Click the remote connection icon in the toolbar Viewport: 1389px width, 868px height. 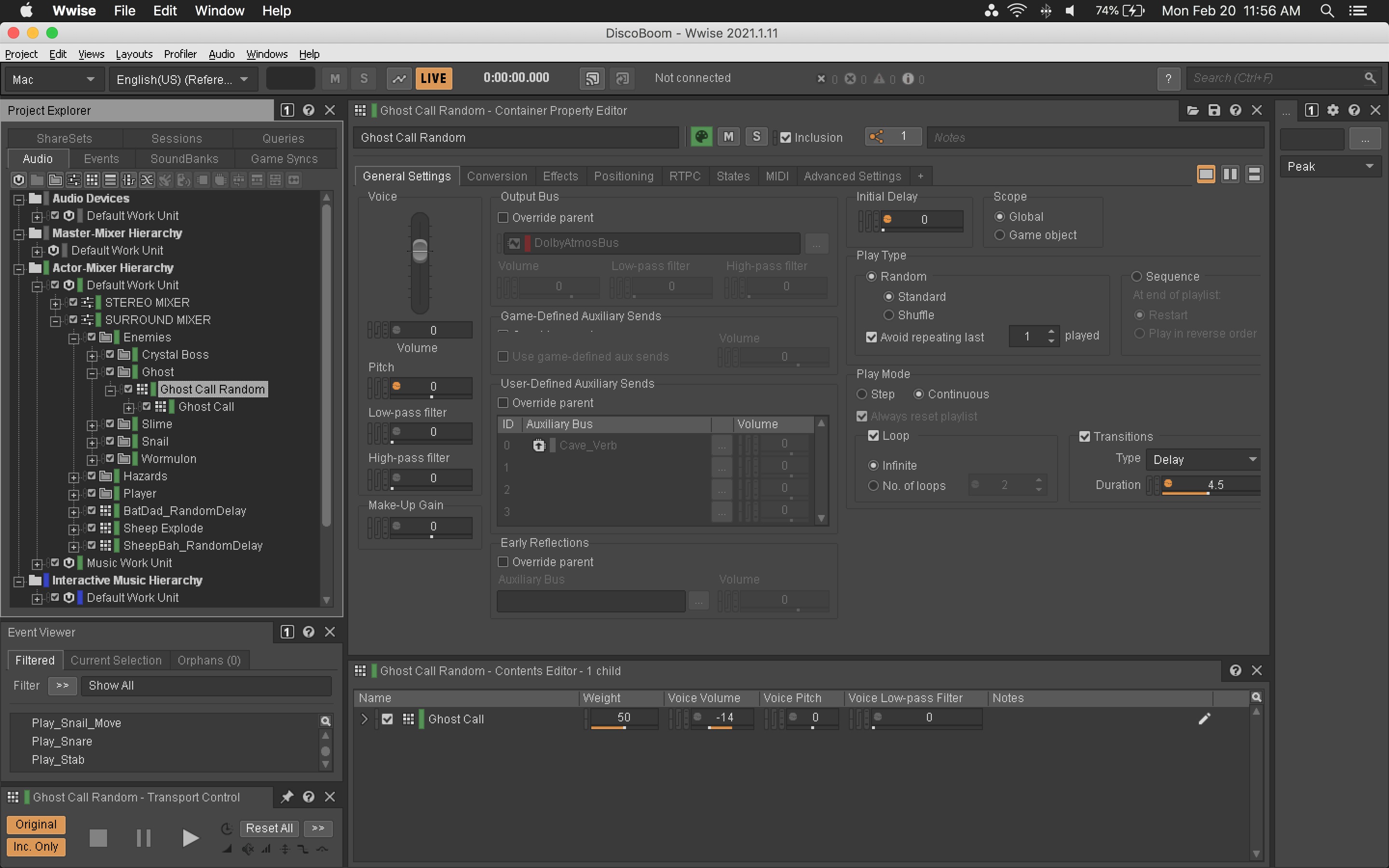tap(592, 79)
